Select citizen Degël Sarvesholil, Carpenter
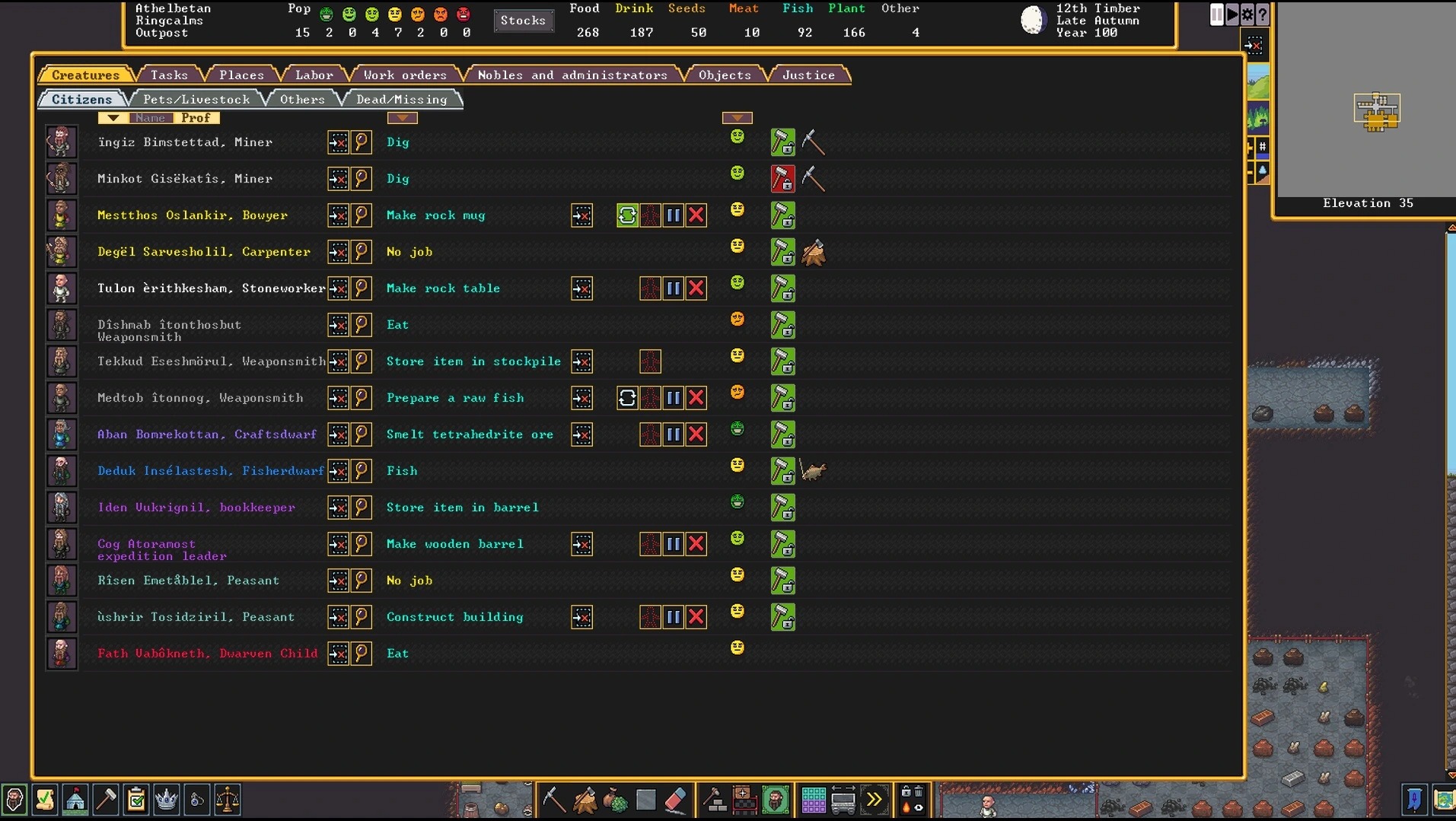This screenshot has width=1456, height=821. 204,252
